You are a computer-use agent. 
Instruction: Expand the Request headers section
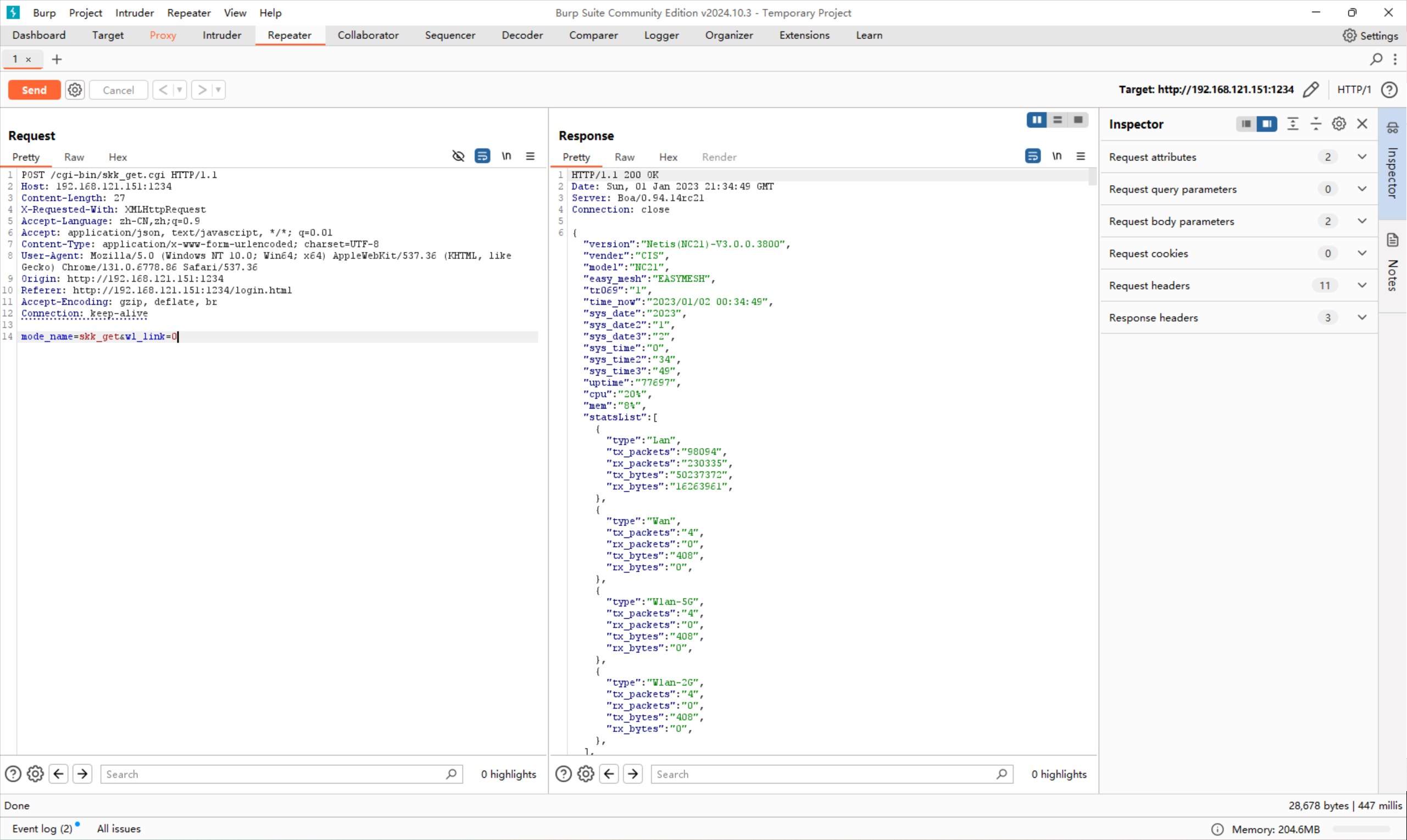click(x=1362, y=285)
